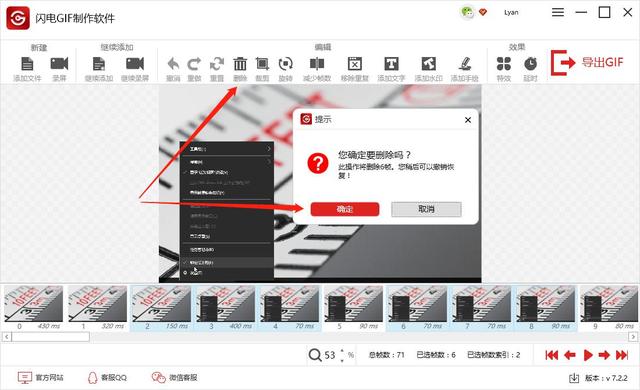Click the 导出GIF export button

click(x=587, y=62)
